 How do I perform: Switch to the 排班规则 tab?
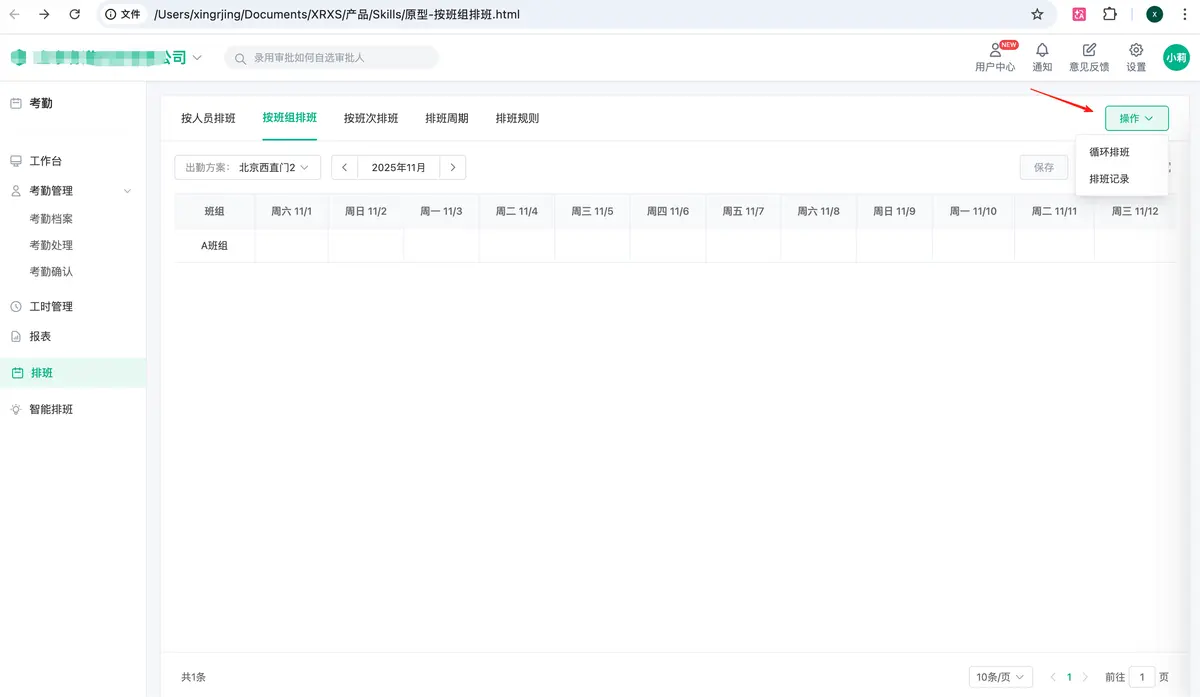517,118
